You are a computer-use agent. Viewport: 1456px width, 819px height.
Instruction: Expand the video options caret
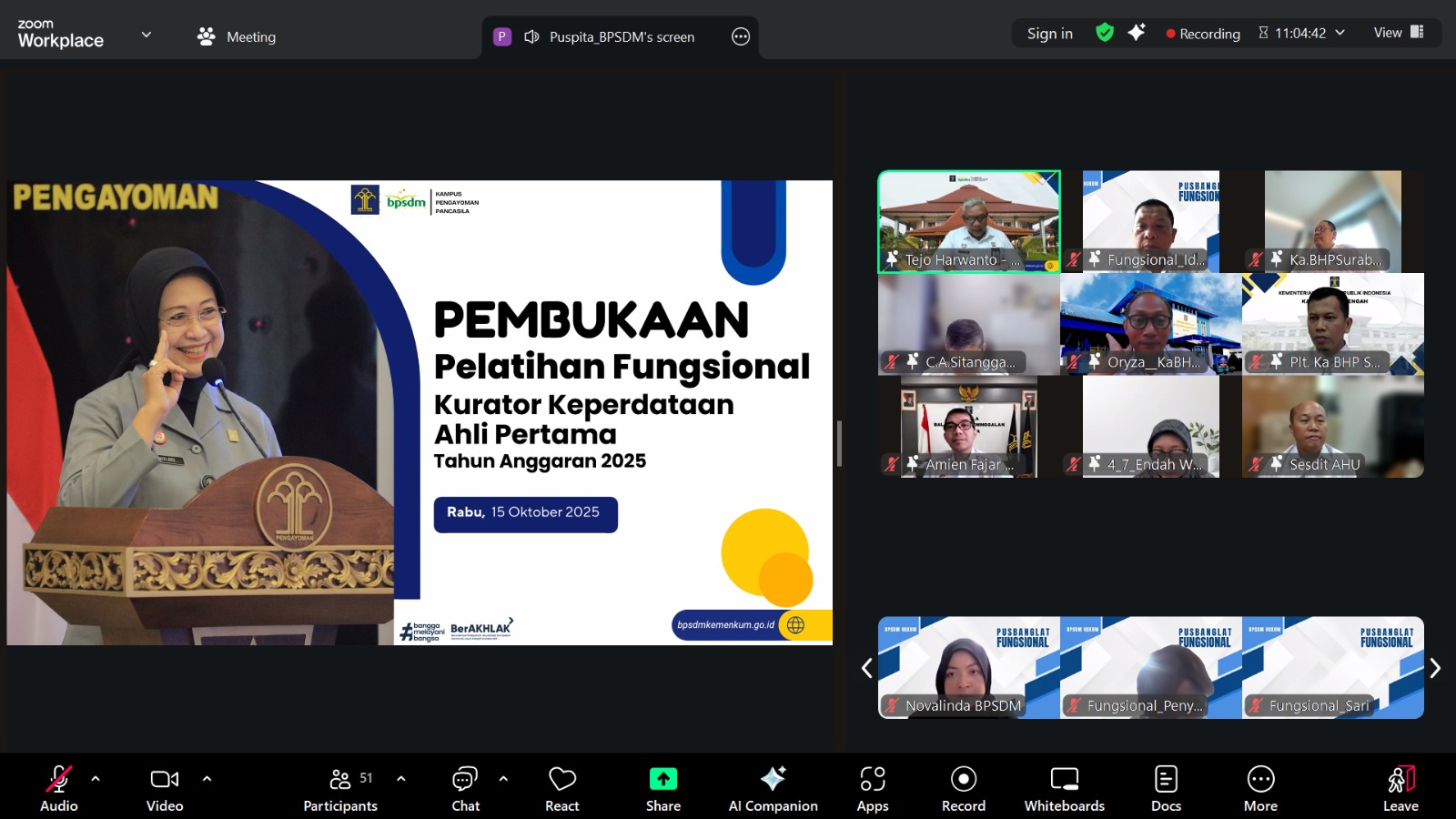pyautogui.click(x=207, y=779)
